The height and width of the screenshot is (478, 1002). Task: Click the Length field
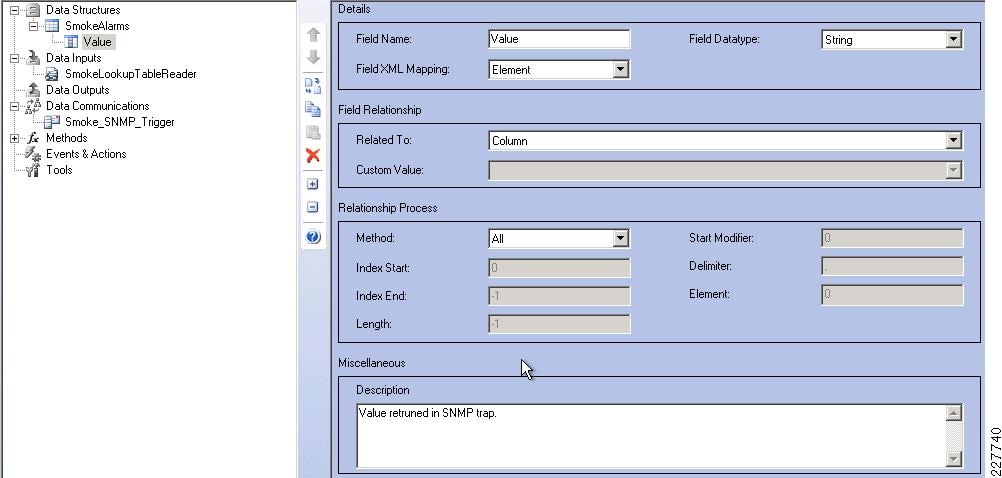(559, 324)
